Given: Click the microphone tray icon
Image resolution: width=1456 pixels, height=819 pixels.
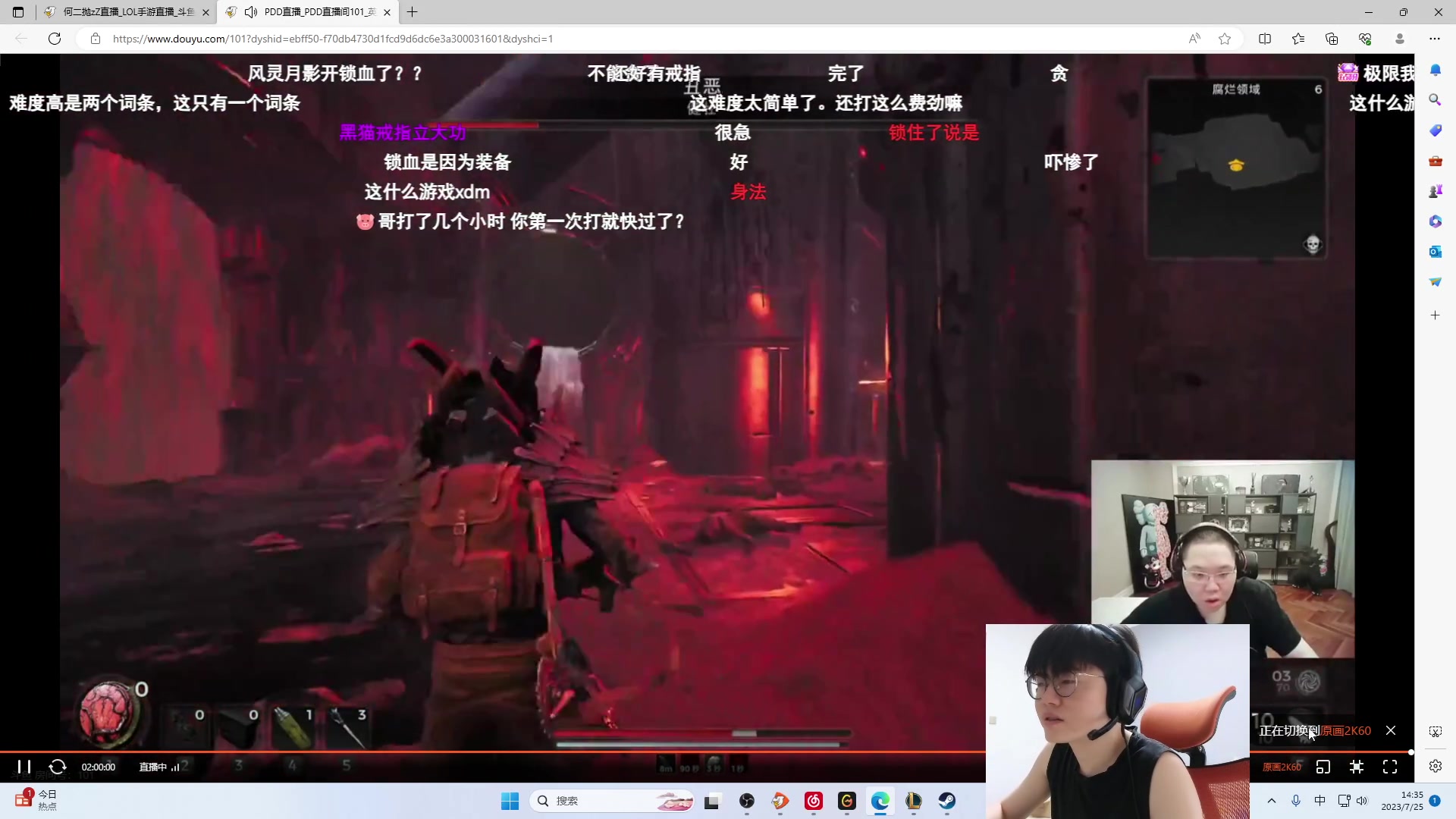Looking at the screenshot, I should 1296,801.
